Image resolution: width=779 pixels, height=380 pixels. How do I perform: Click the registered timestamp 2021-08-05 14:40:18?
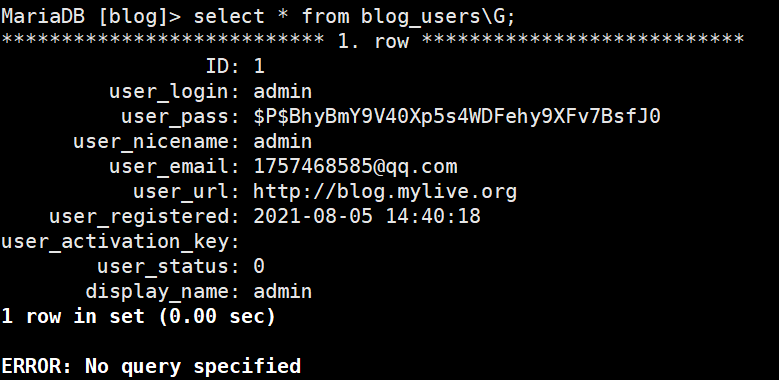click(367, 216)
